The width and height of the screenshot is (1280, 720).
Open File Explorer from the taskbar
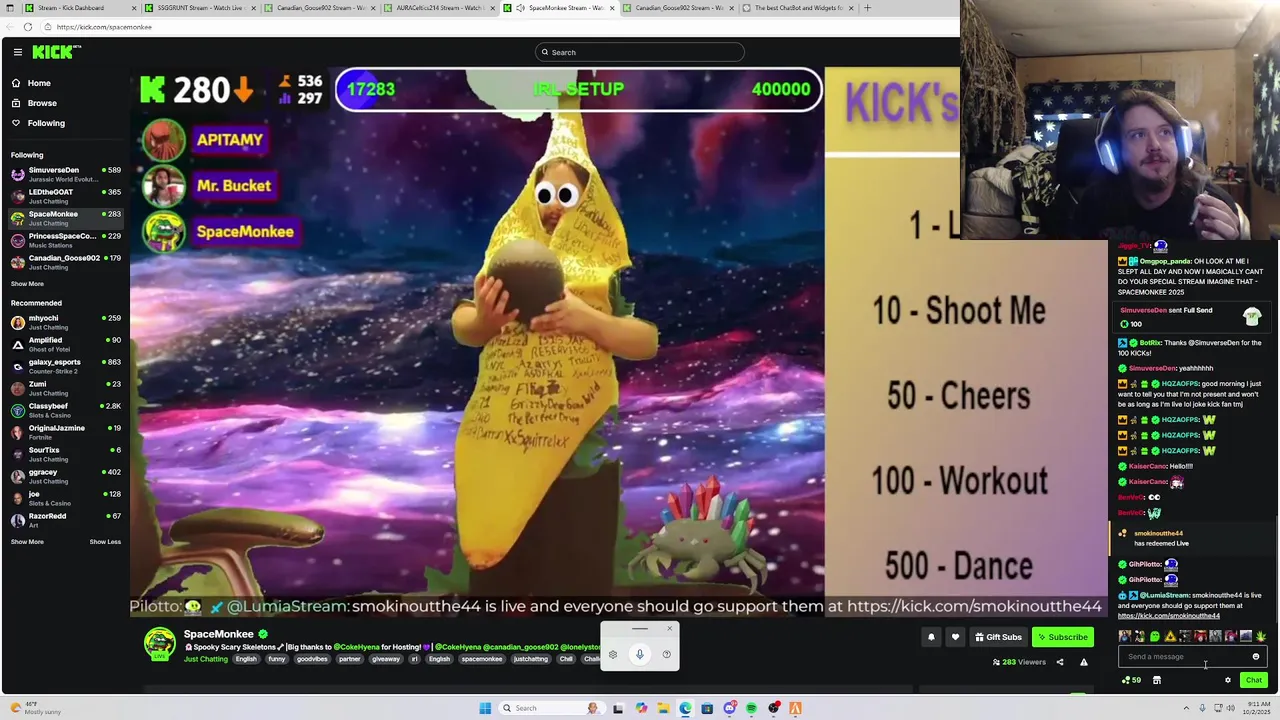[662, 708]
